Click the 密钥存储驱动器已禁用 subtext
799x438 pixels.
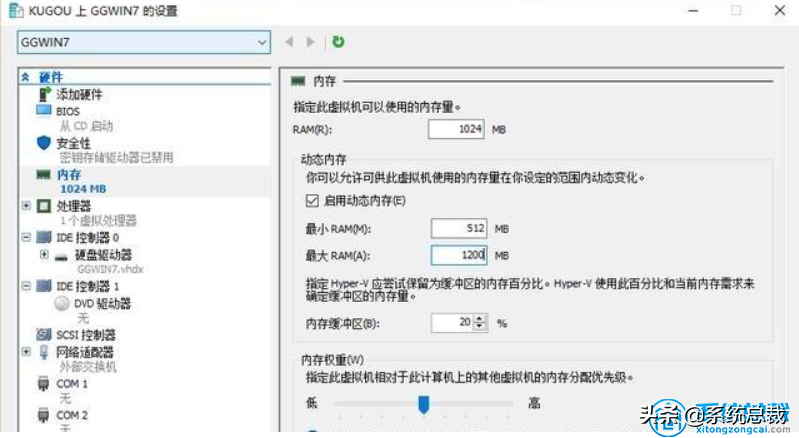(x=116, y=157)
